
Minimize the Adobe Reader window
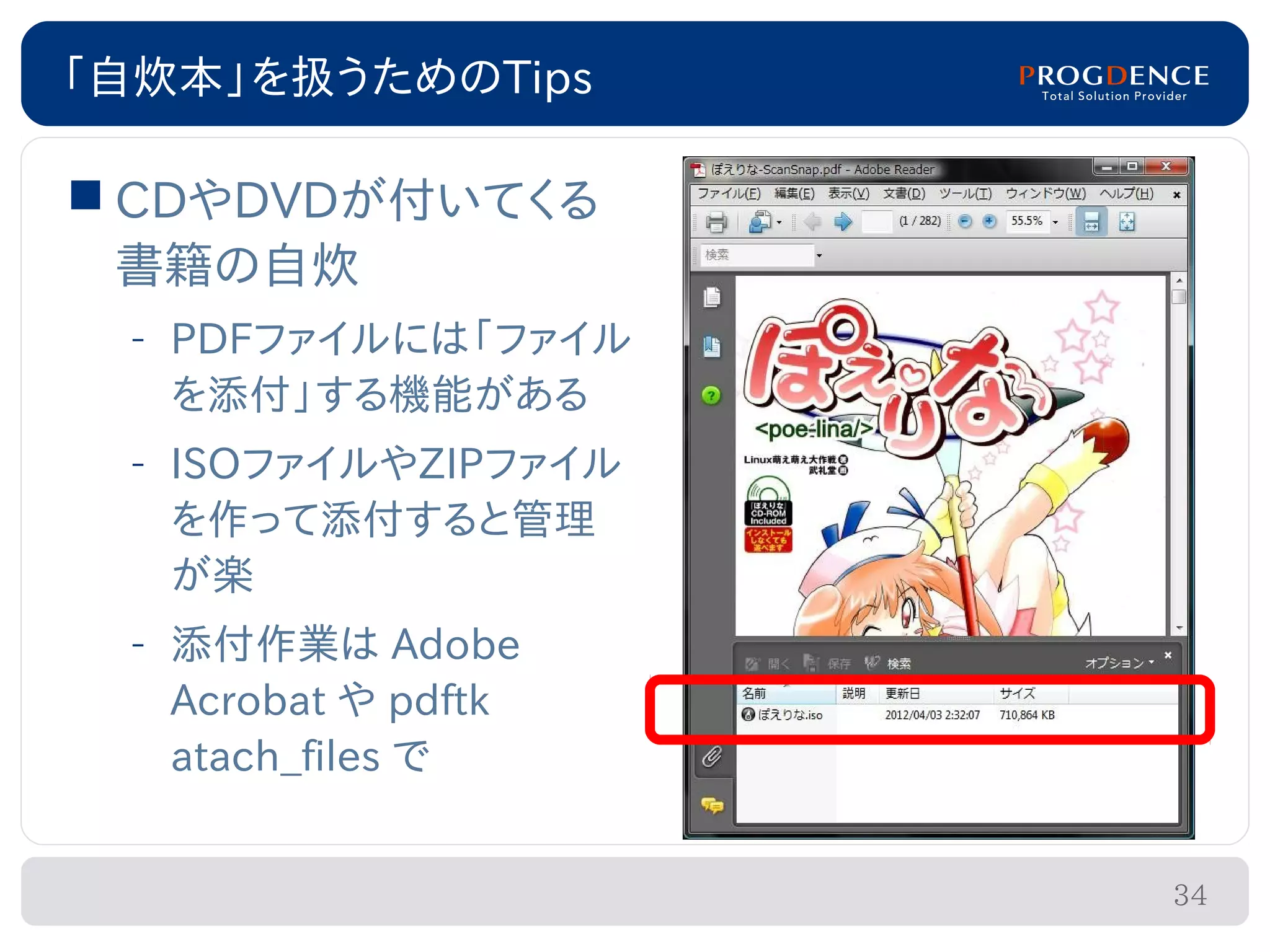coord(1106,167)
